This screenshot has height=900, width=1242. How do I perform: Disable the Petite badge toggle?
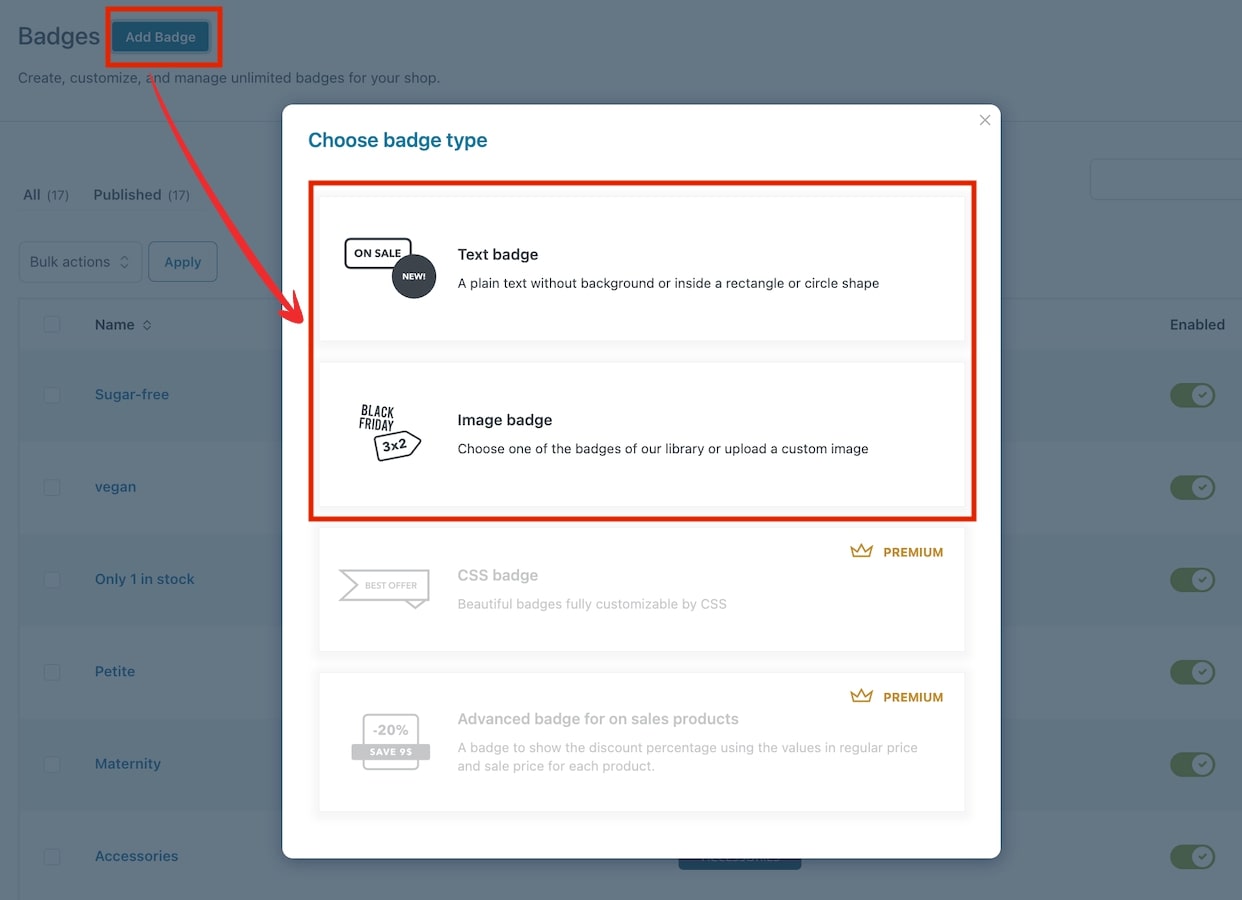(x=1193, y=672)
